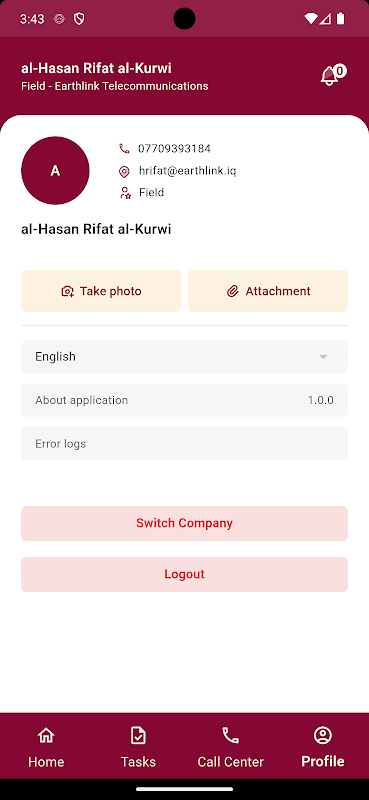This screenshot has width=369, height=800.
Task: Tap the notification count badge showing 0
Action: tap(340, 70)
